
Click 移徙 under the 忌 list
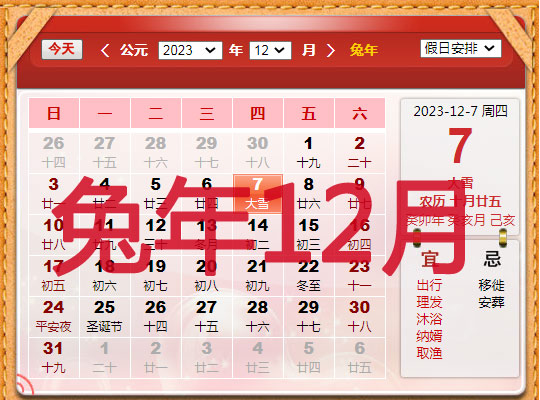click(491, 285)
